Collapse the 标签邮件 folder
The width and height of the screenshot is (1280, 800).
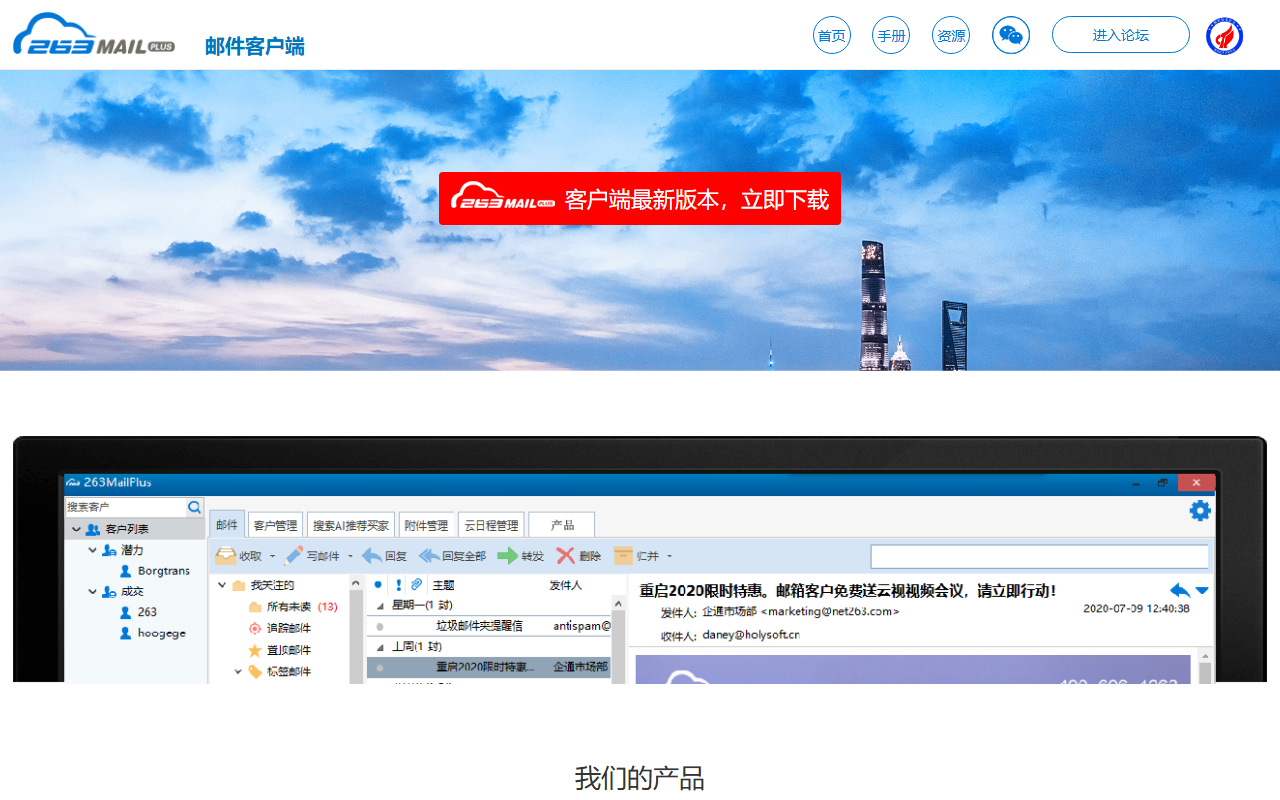click(238, 672)
